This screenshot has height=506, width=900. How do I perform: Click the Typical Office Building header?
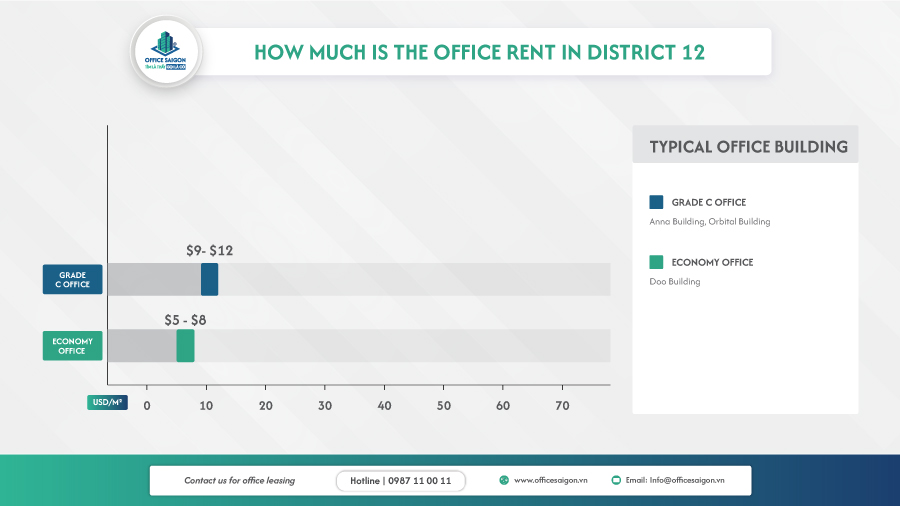click(x=747, y=146)
